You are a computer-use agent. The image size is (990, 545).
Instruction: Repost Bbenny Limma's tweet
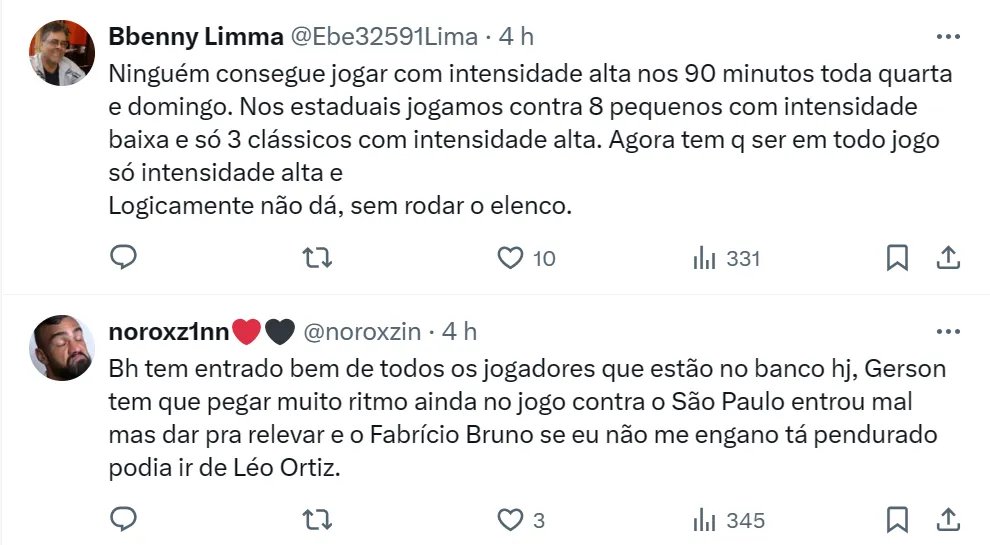click(x=316, y=258)
